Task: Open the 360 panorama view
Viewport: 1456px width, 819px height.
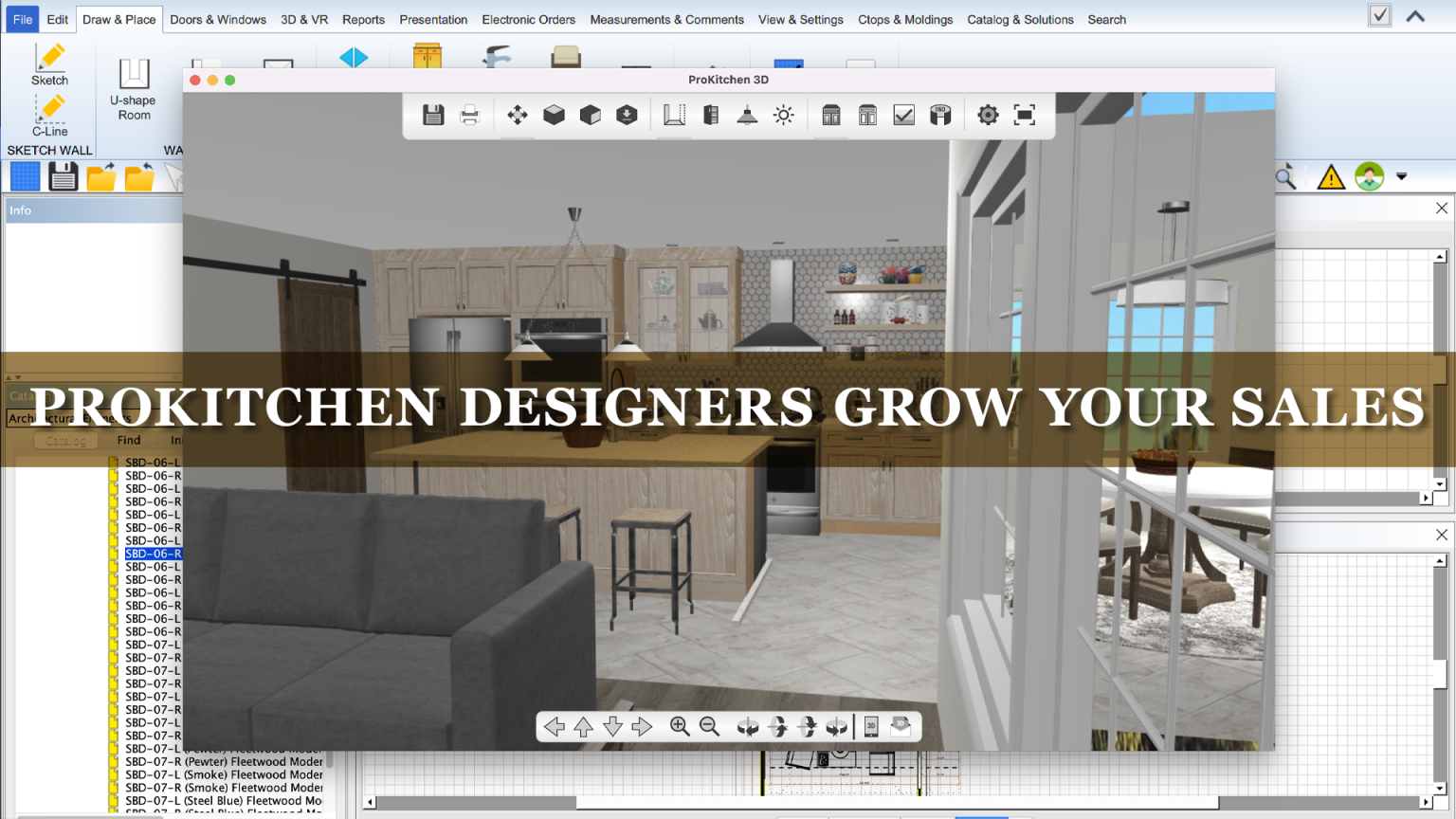Action: click(940, 115)
